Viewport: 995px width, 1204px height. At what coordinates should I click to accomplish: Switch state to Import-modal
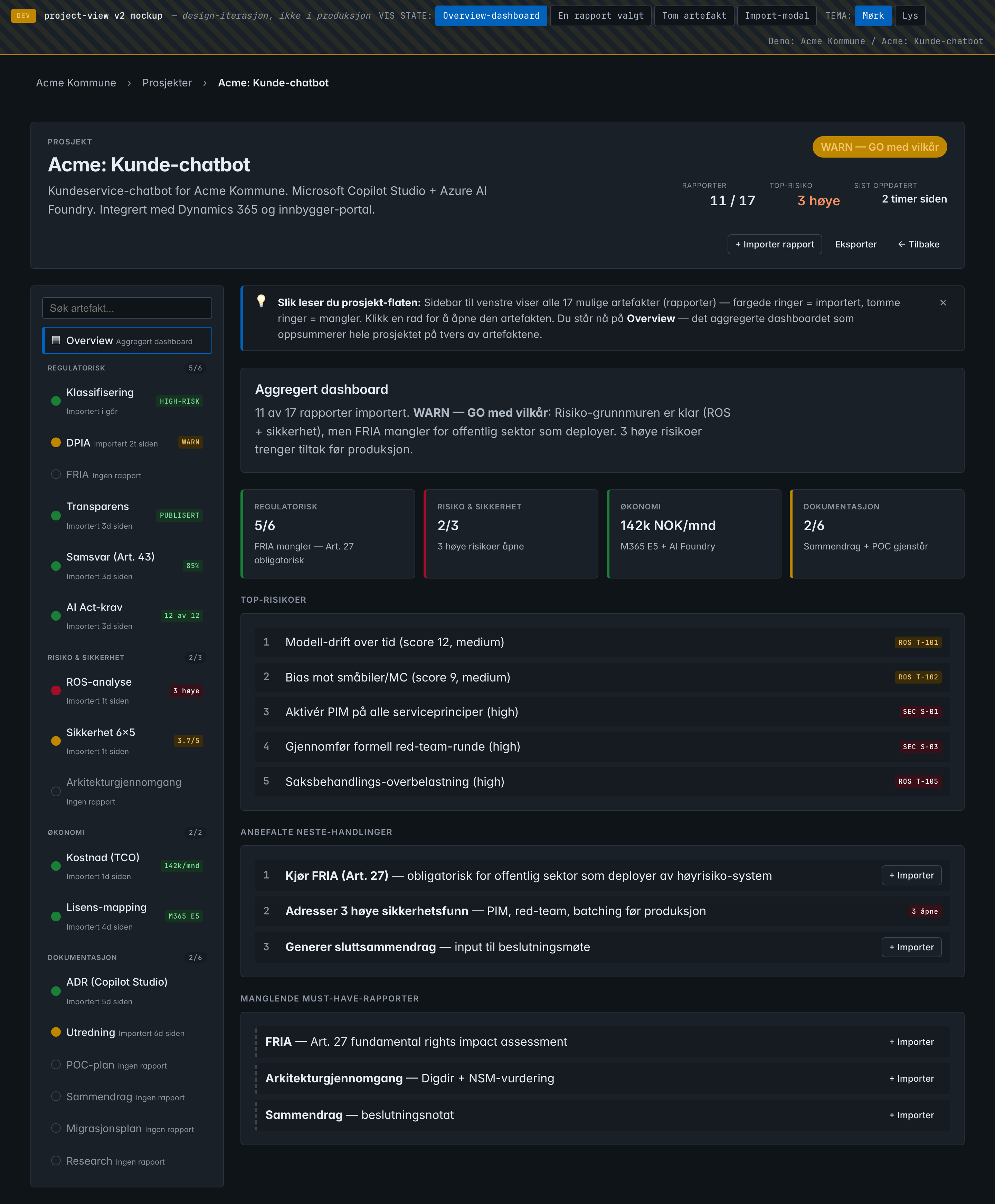tap(777, 16)
